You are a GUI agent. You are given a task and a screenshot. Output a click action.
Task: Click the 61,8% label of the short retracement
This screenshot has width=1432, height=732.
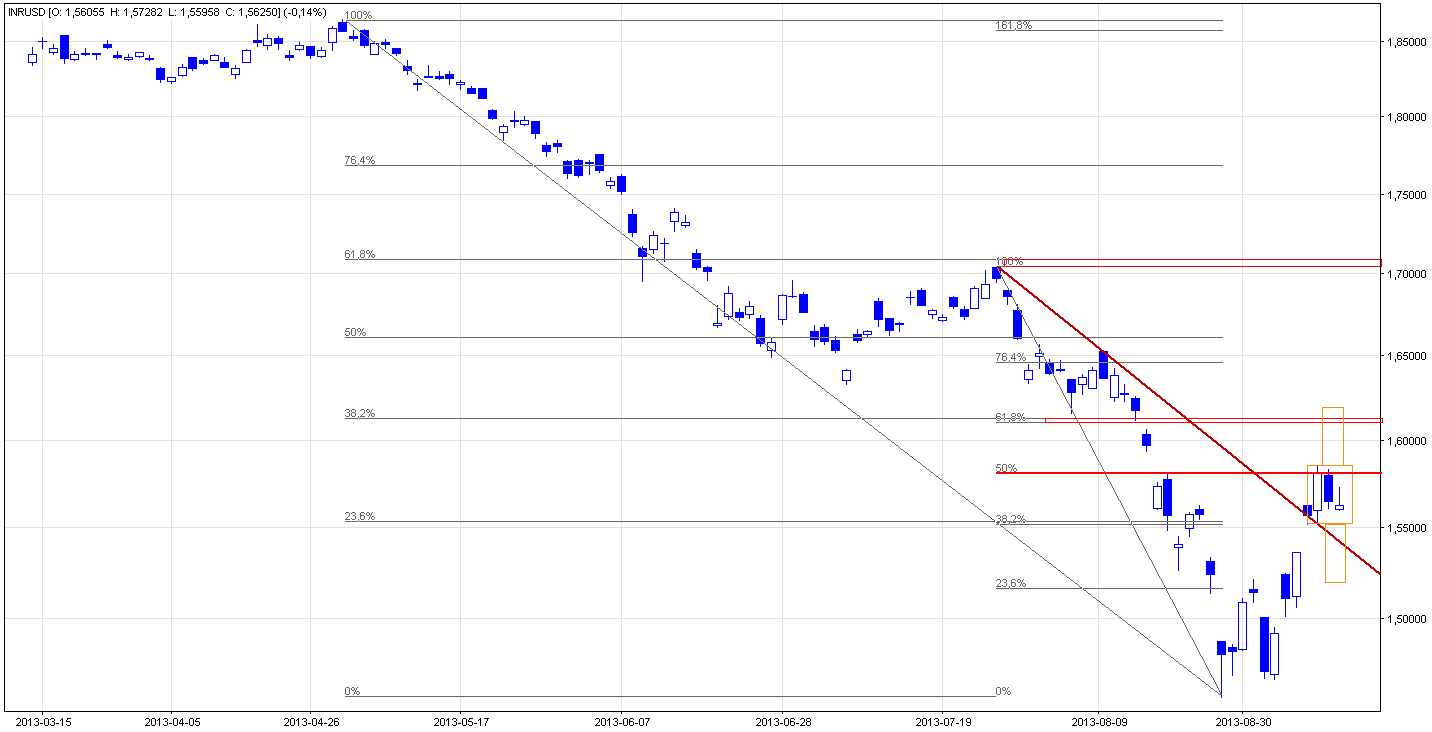pyautogui.click(x=1011, y=417)
